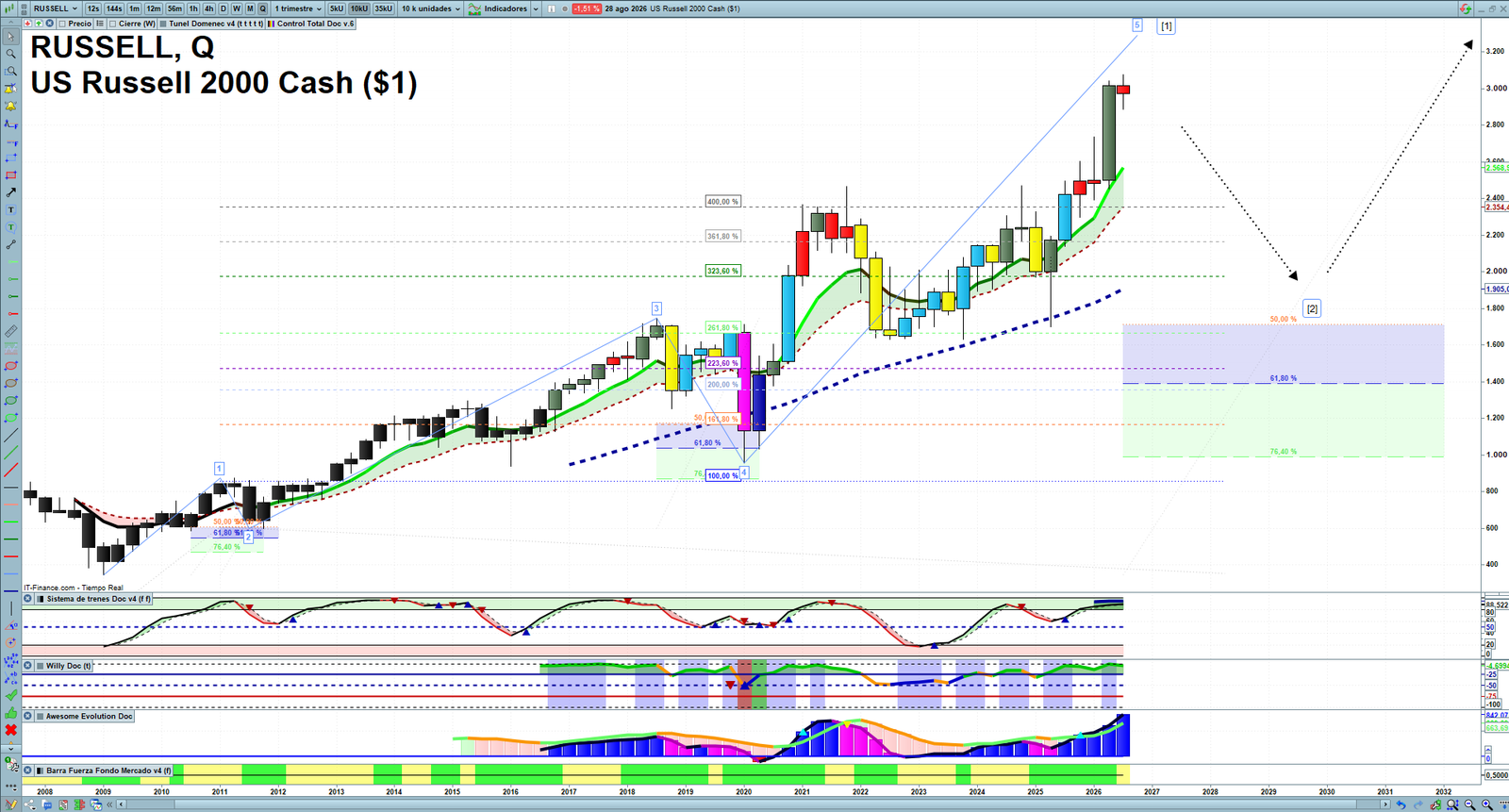Toggle the Awesome Evolution Doc panel button
Screen dimensions: 1509x812
point(85,717)
